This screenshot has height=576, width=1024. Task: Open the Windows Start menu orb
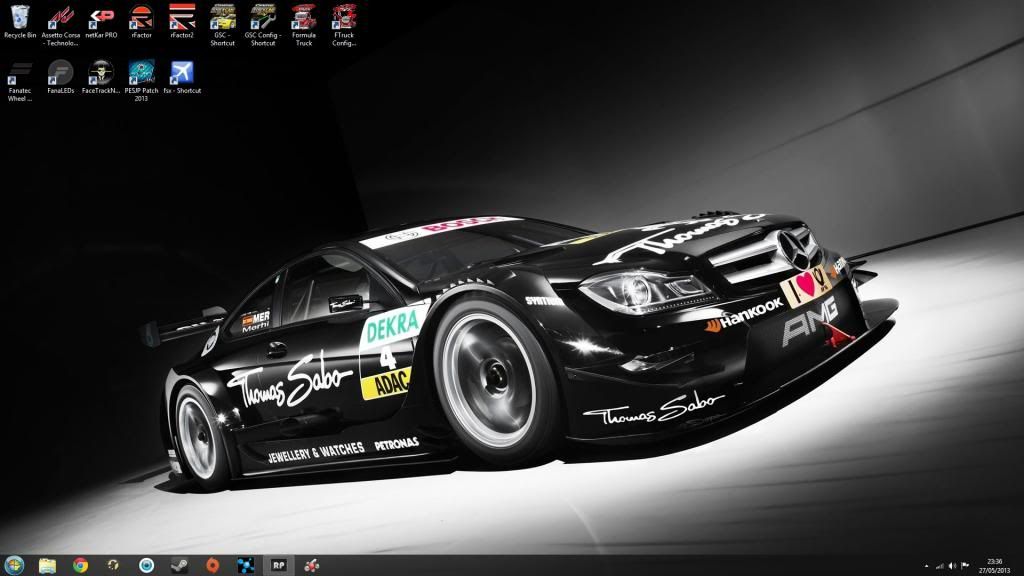(x=14, y=565)
